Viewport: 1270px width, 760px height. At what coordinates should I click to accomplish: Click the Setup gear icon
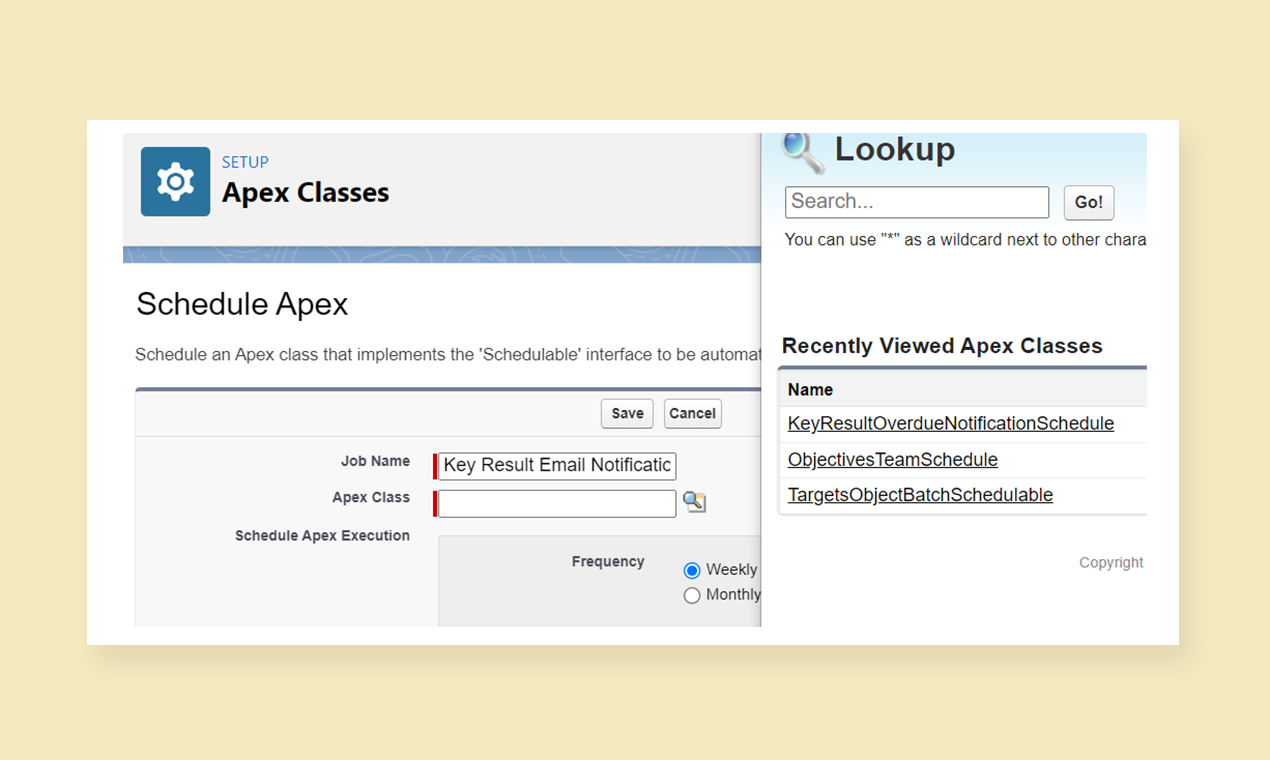[x=175, y=181]
